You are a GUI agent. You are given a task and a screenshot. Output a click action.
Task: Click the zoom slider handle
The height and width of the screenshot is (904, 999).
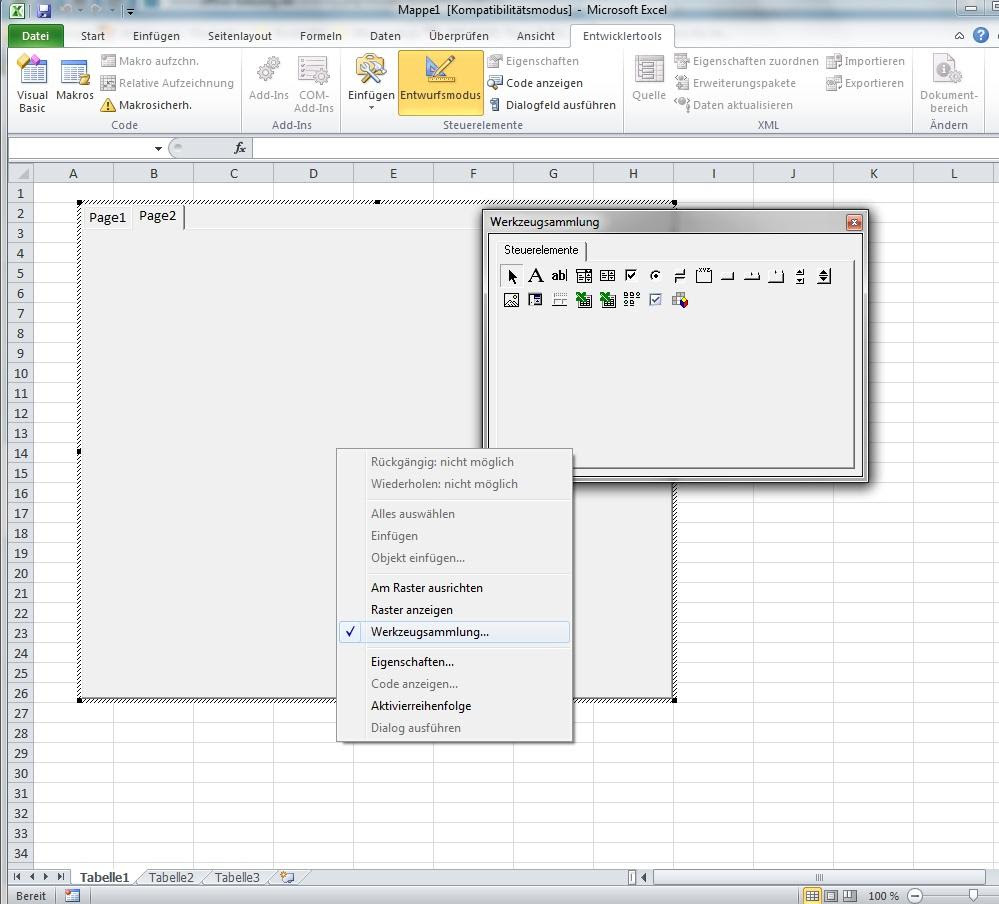974,896
